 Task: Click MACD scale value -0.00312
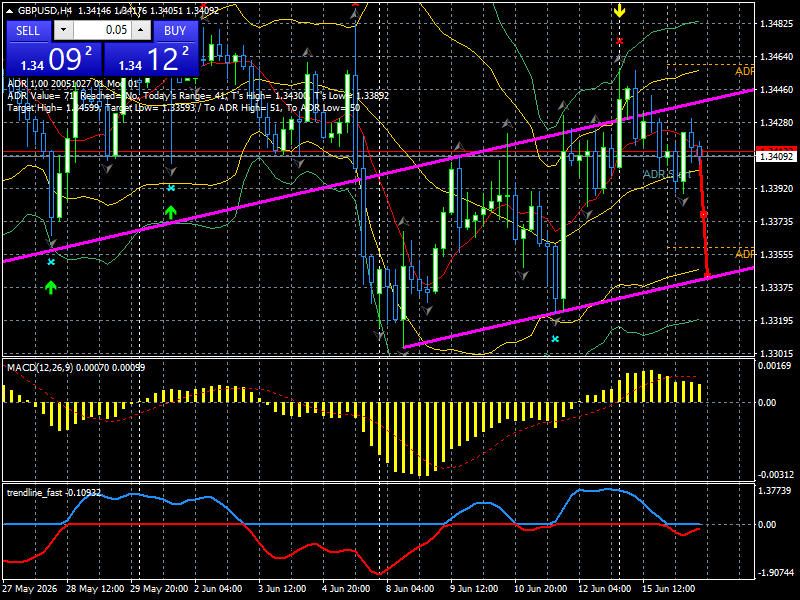click(x=776, y=474)
